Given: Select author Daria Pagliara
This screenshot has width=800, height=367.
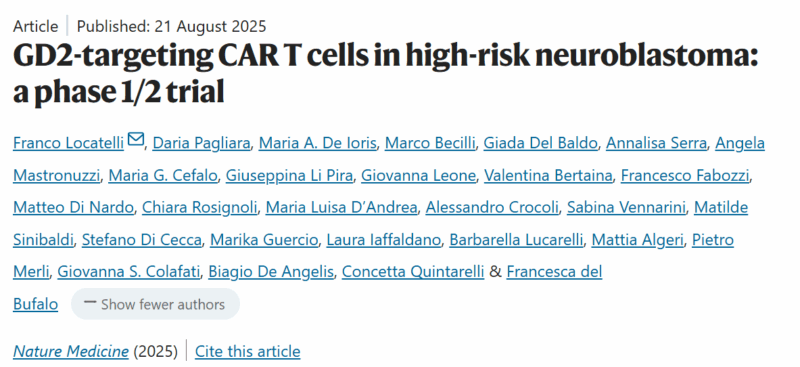Looking at the screenshot, I should tap(202, 143).
